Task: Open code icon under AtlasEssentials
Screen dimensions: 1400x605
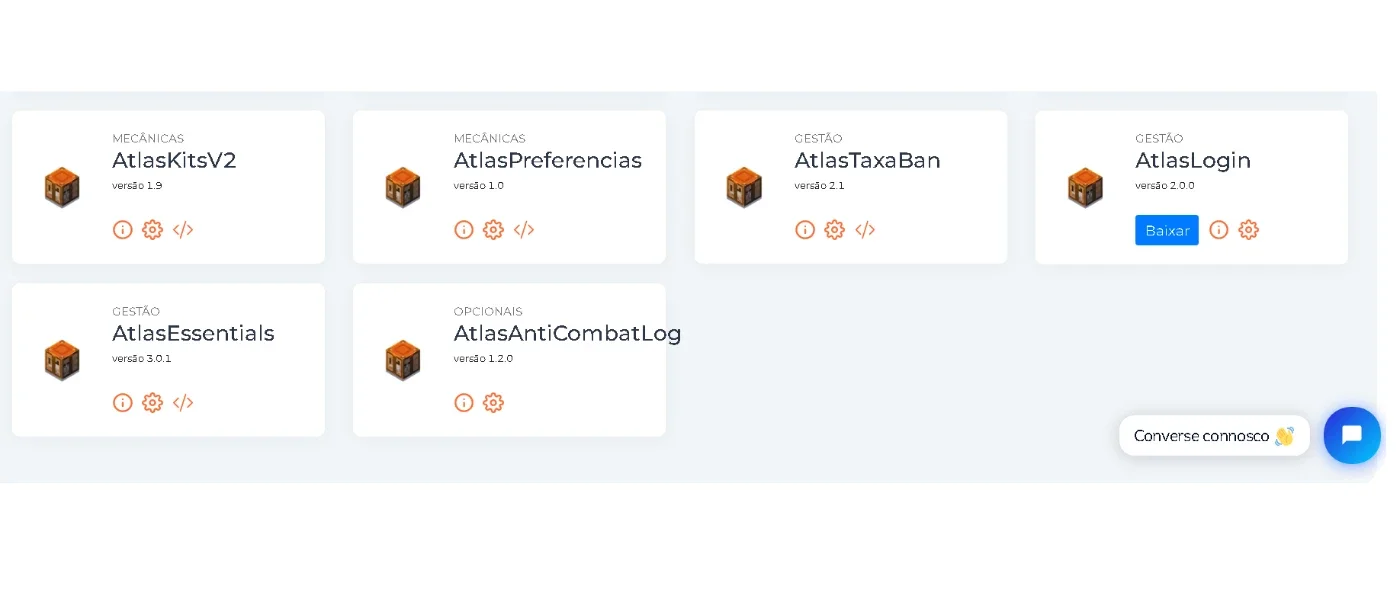Action: (x=183, y=403)
